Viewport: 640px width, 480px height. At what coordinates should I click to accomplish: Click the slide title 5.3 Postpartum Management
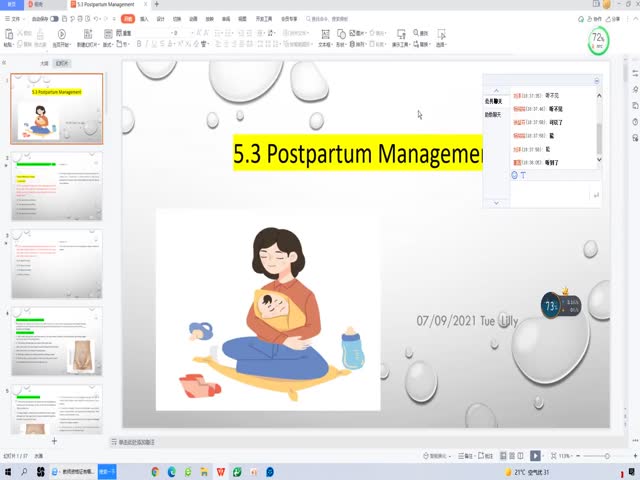[x=358, y=153]
